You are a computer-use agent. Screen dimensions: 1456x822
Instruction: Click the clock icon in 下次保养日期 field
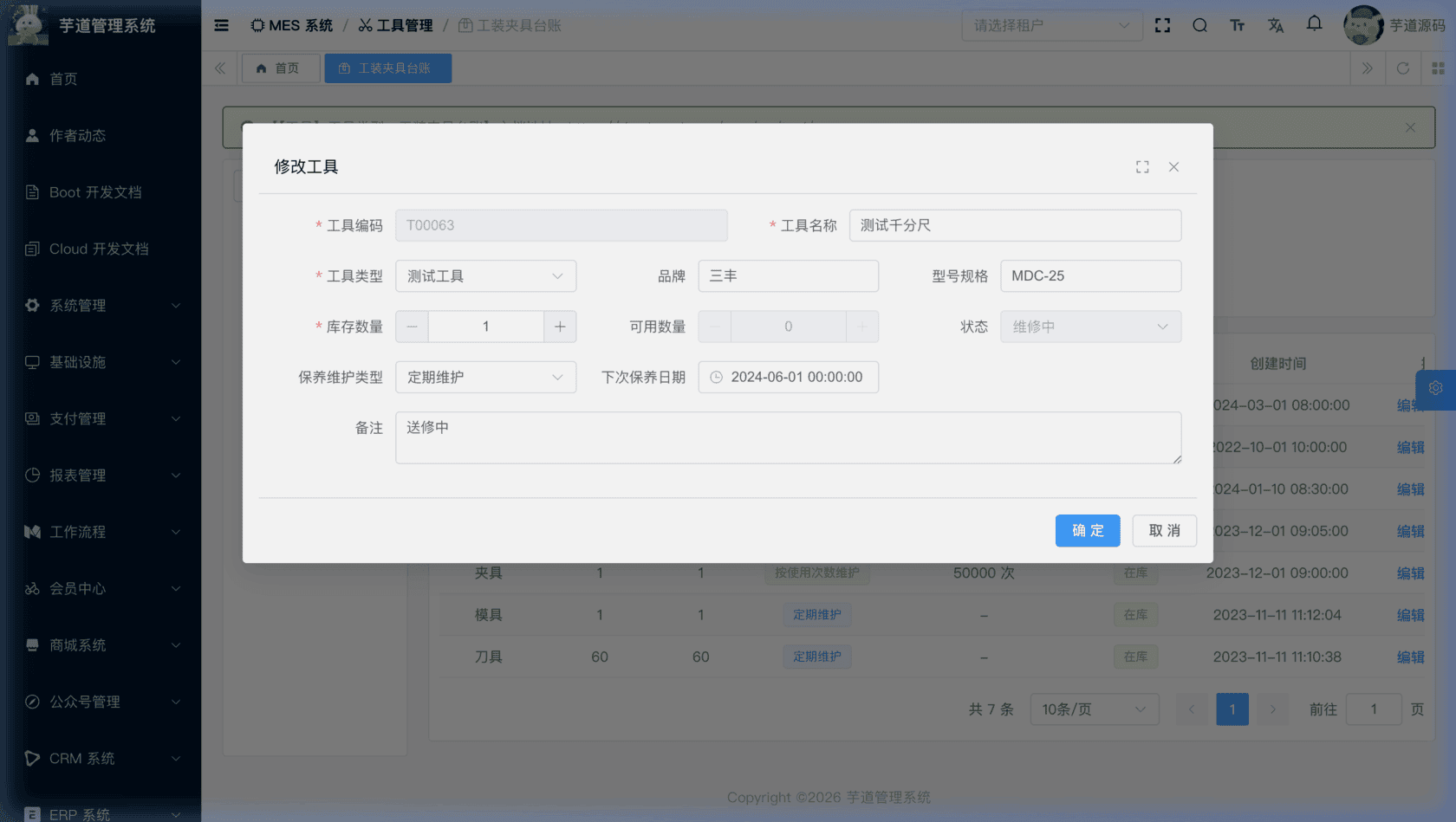pyautogui.click(x=717, y=377)
